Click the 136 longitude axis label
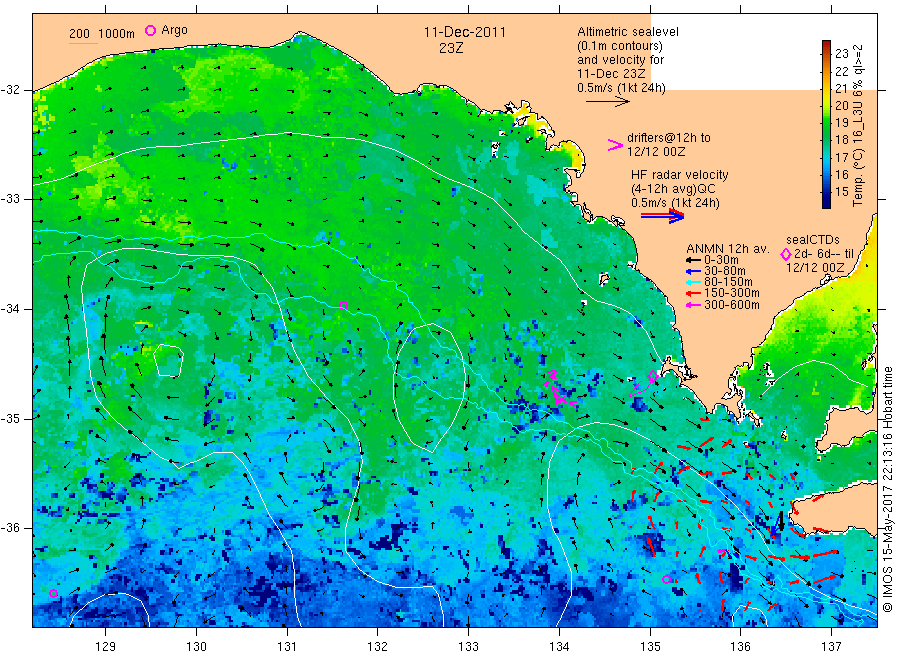The width and height of the screenshot is (900, 660). (740, 647)
